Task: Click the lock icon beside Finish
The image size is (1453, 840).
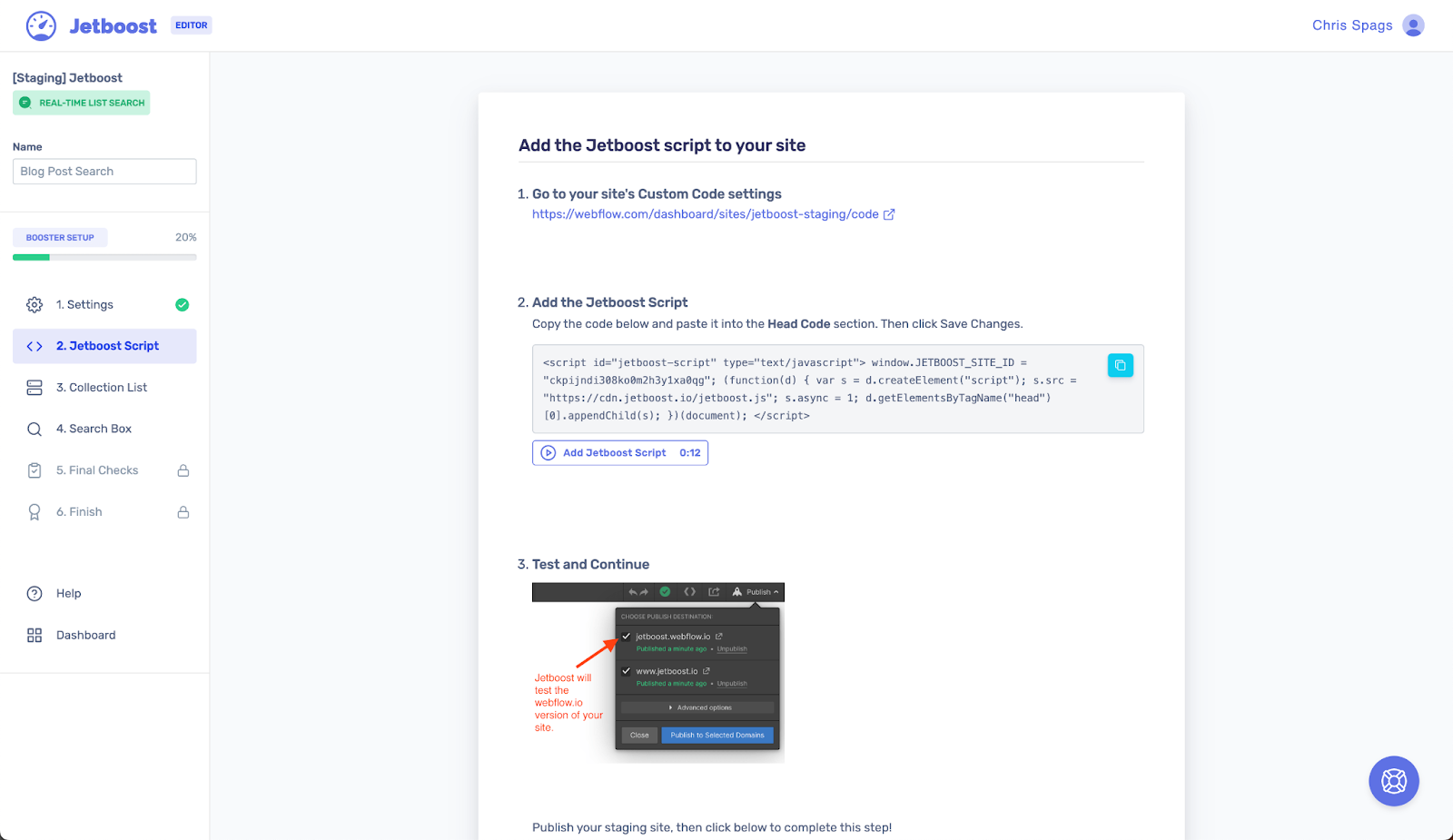Action: (183, 512)
